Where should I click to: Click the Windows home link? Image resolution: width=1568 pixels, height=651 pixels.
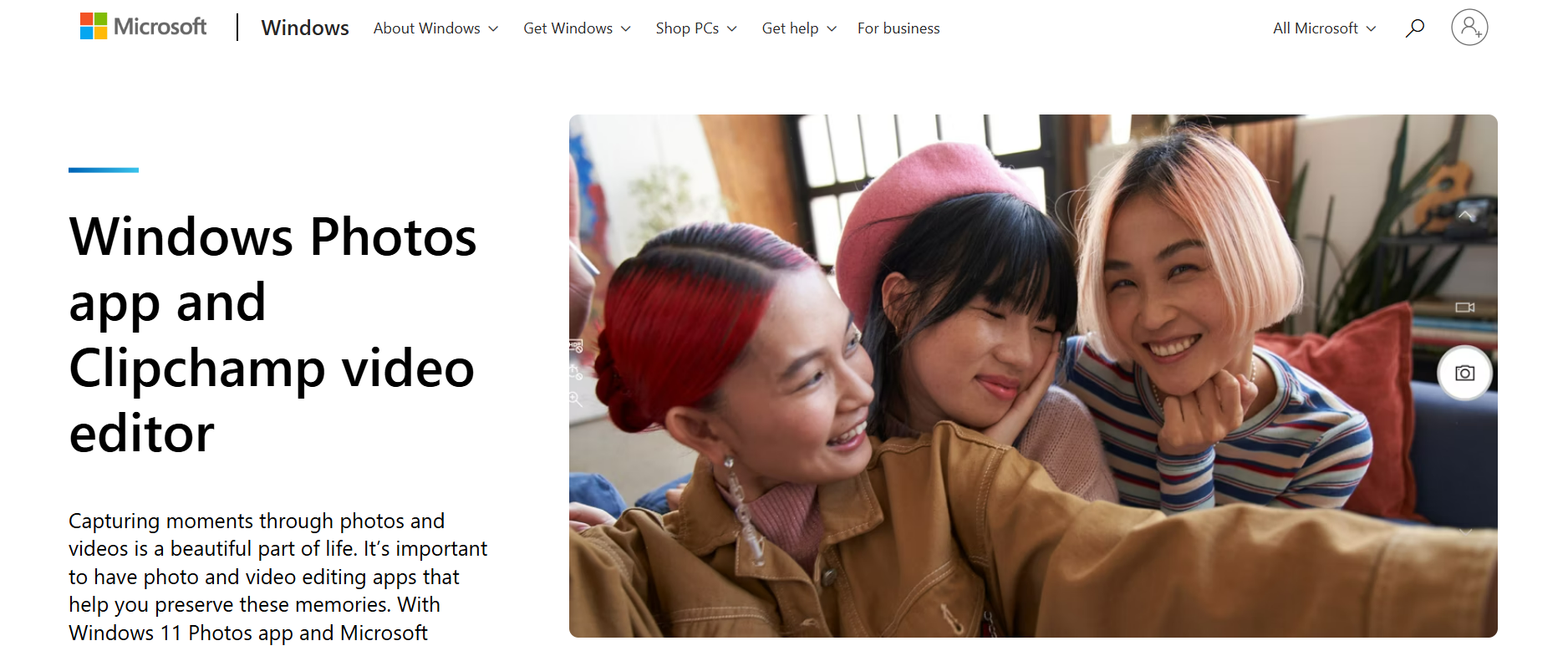[304, 28]
